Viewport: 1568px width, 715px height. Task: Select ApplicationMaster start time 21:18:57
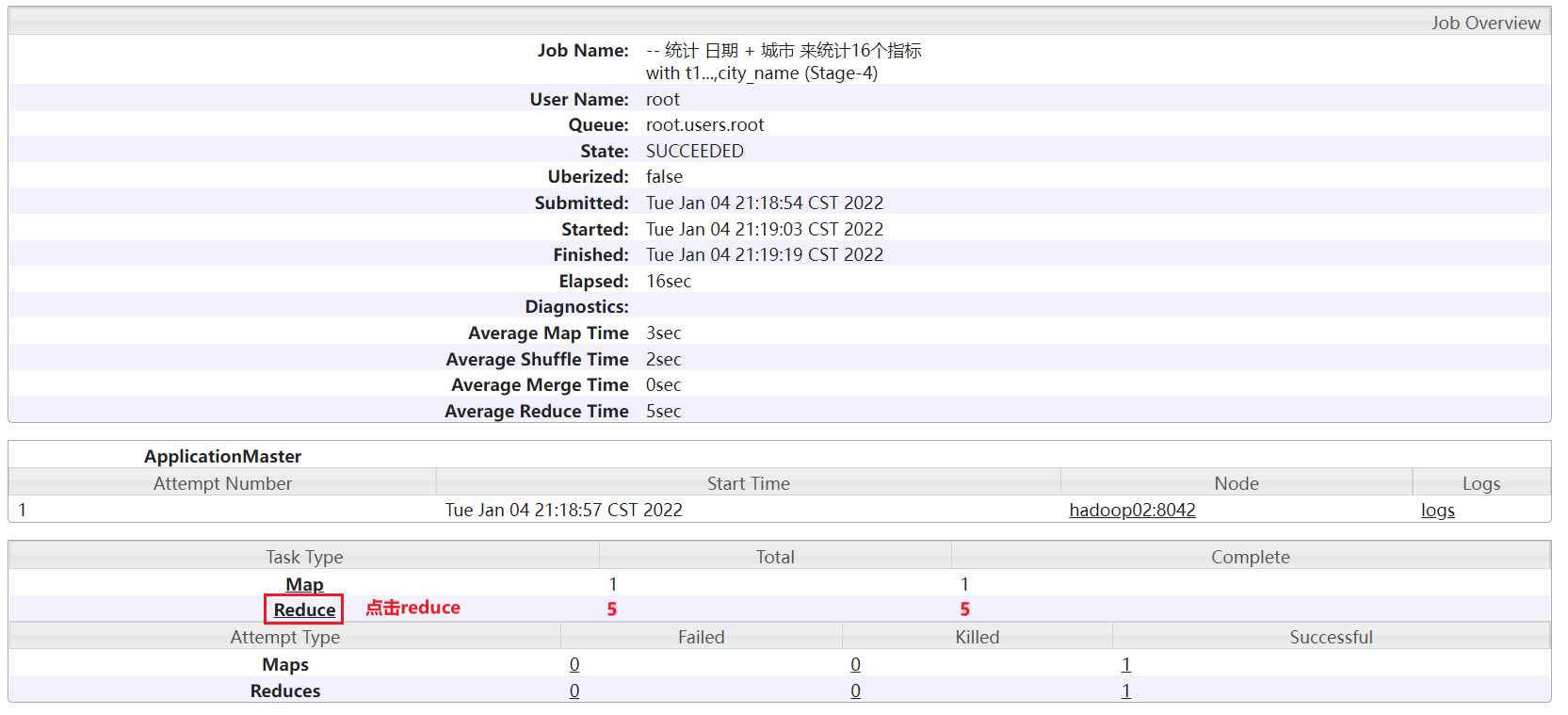point(563,510)
